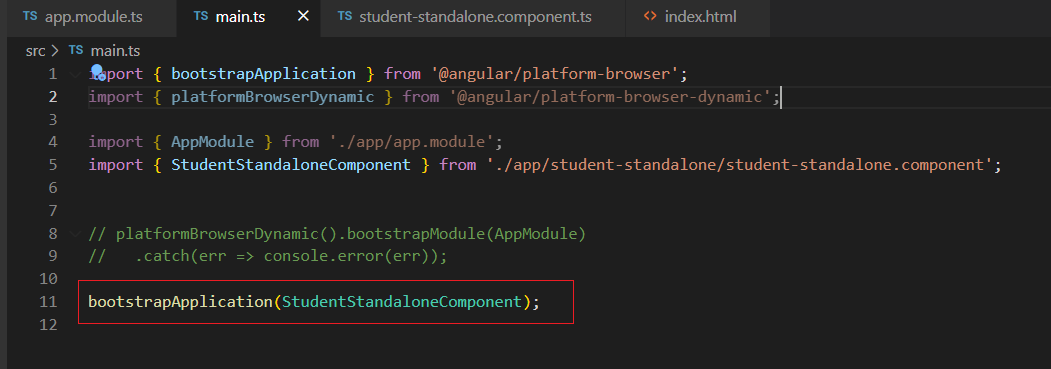Click the TS icon in the breadcrumb
This screenshot has width=1051, height=369.
click(76, 50)
